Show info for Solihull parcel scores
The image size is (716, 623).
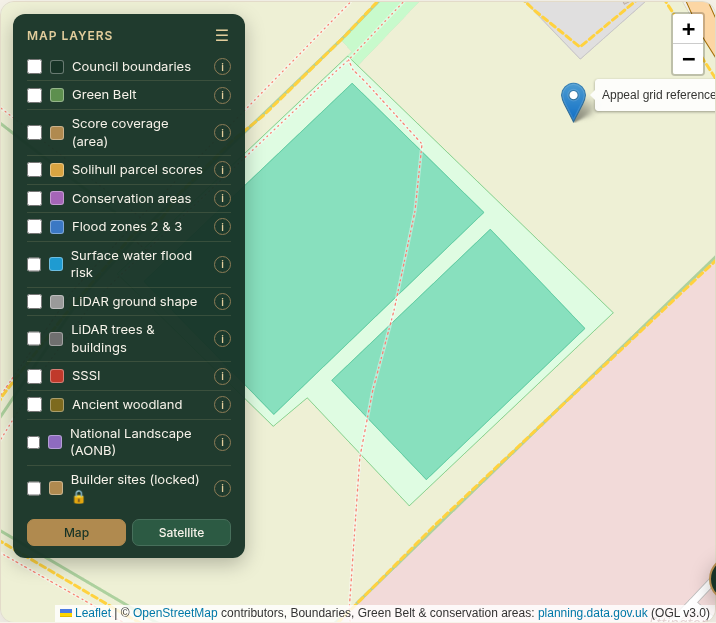point(222,170)
